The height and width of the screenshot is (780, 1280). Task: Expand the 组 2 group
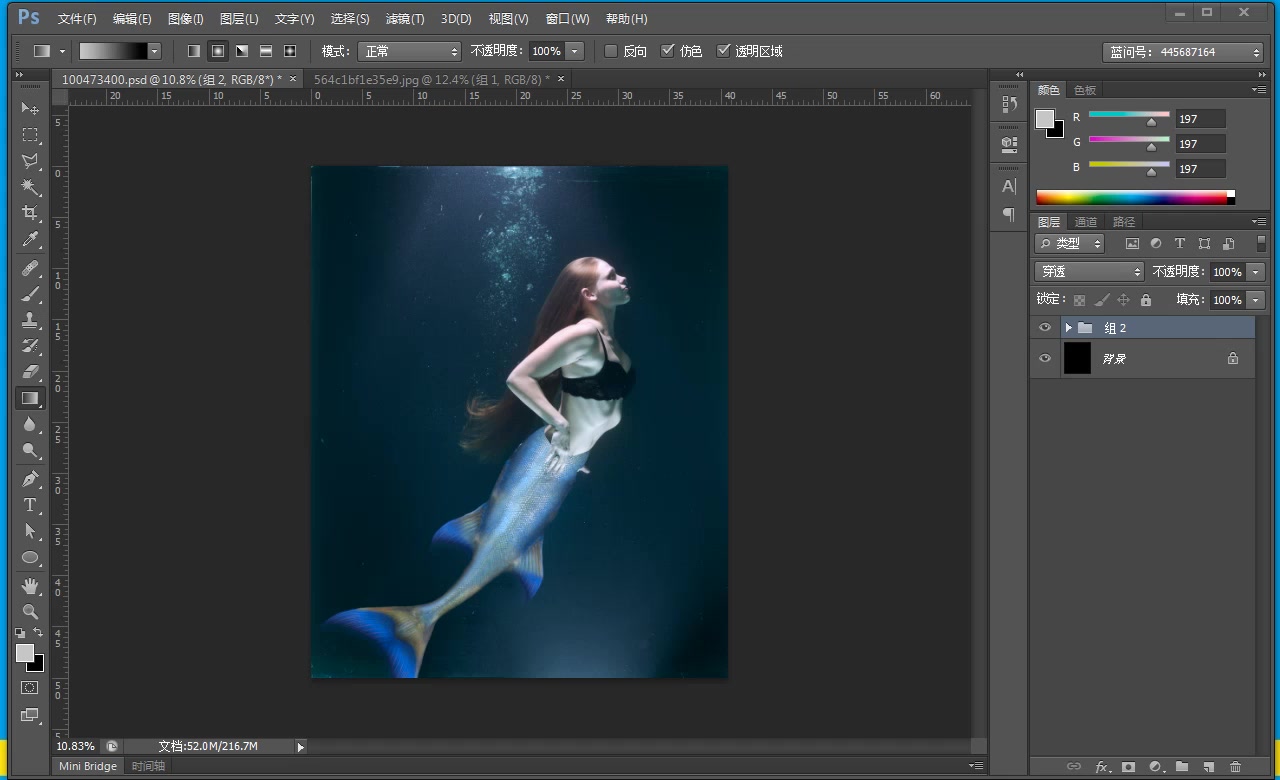[x=1068, y=328]
